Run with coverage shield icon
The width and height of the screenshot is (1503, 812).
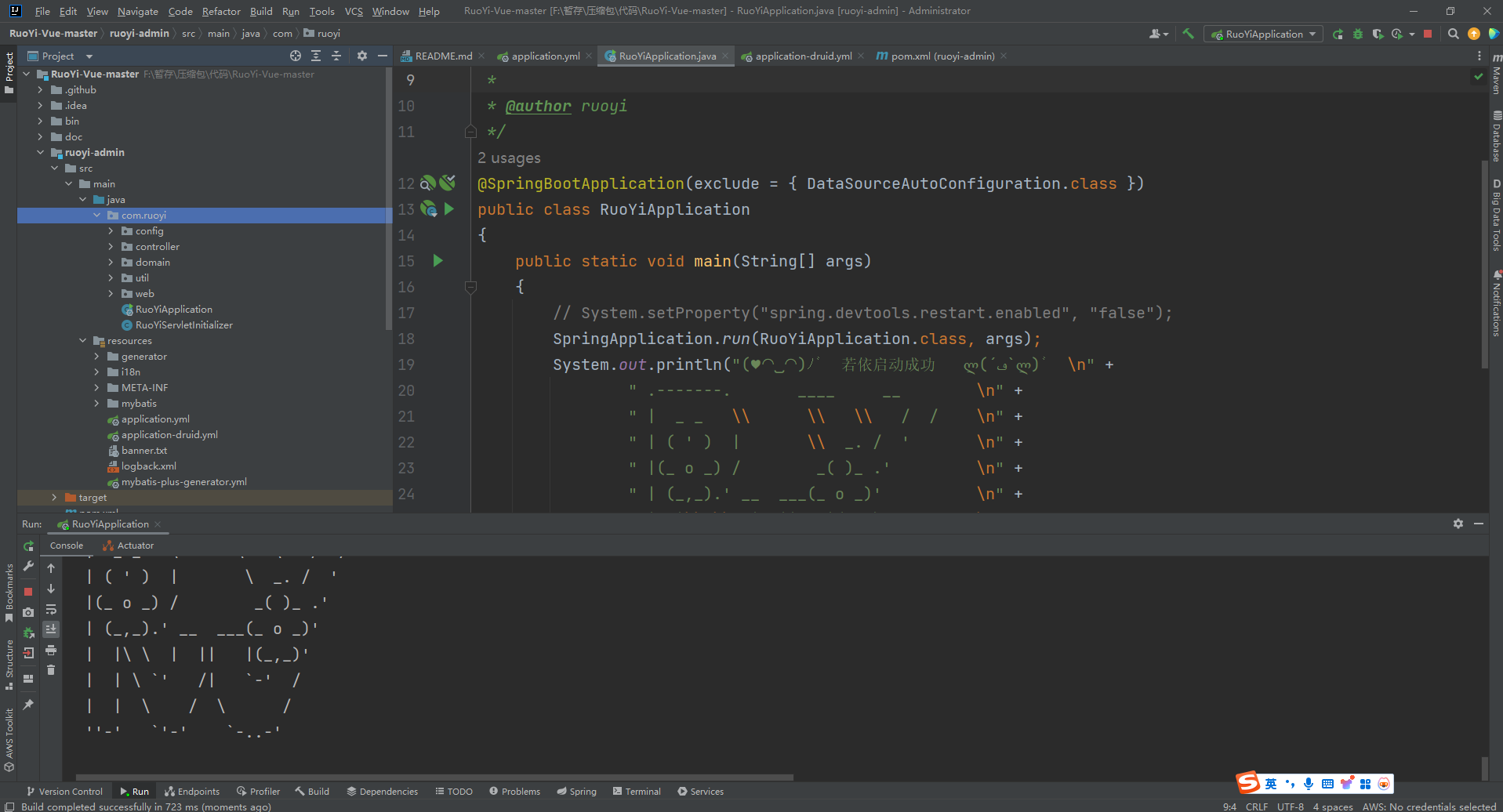1378,34
